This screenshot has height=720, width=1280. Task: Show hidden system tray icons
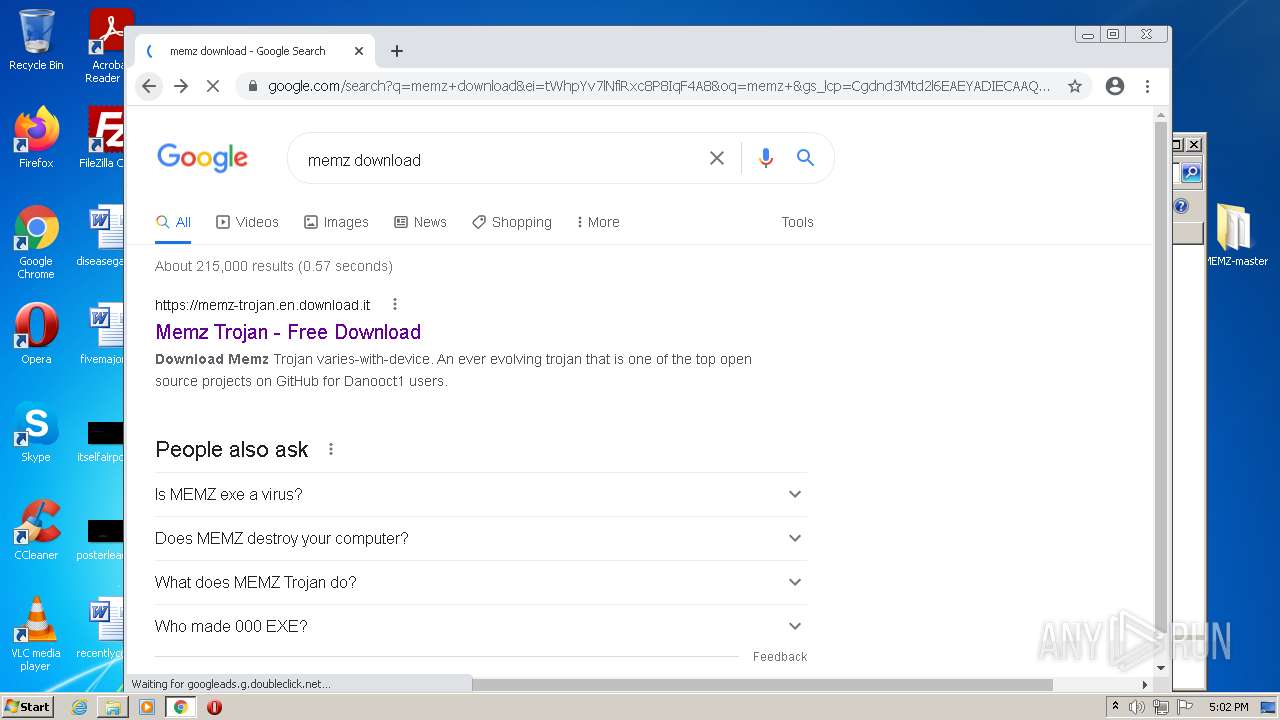pyautogui.click(x=1115, y=707)
